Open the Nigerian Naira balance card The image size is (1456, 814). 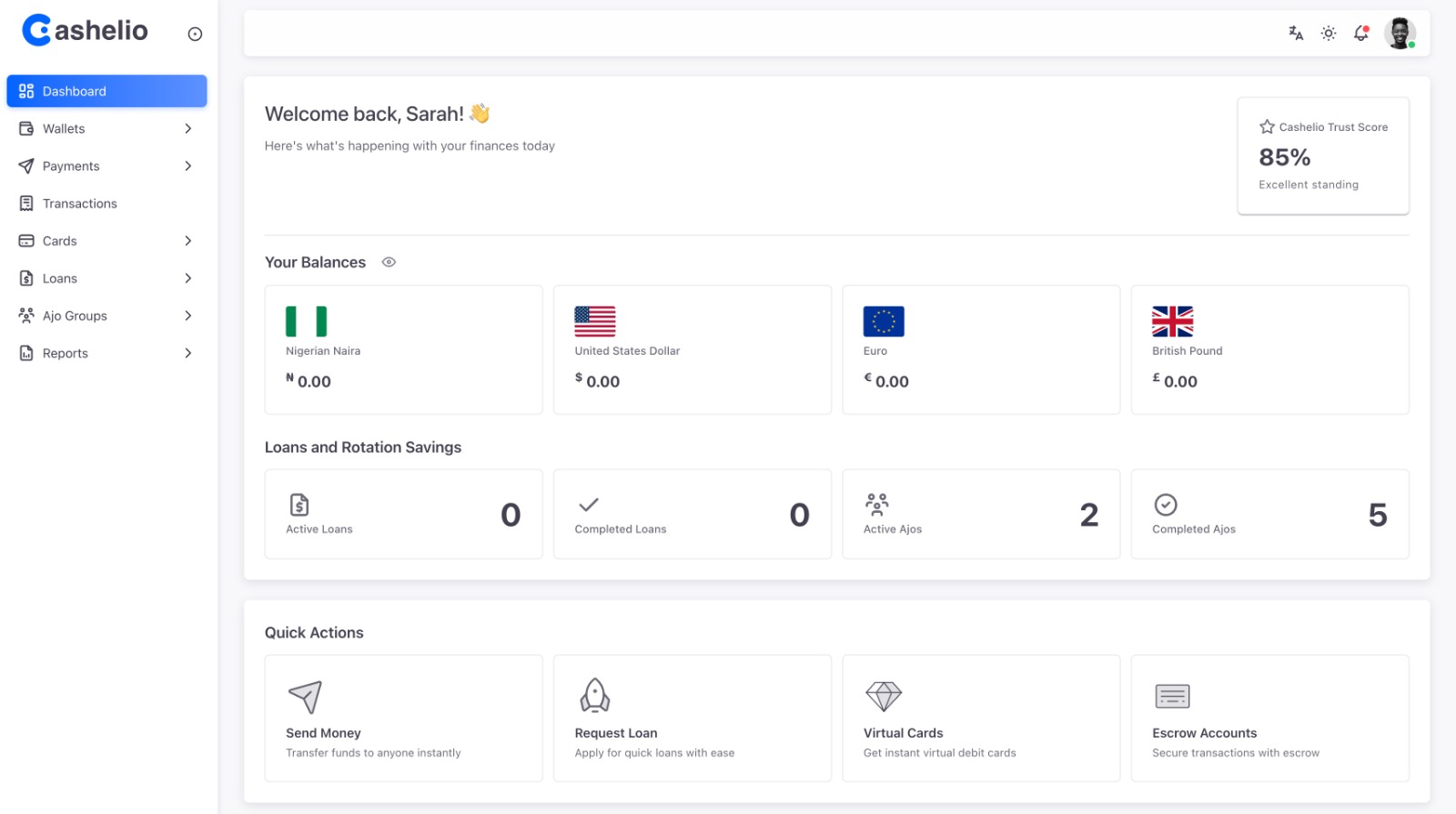(x=403, y=350)
